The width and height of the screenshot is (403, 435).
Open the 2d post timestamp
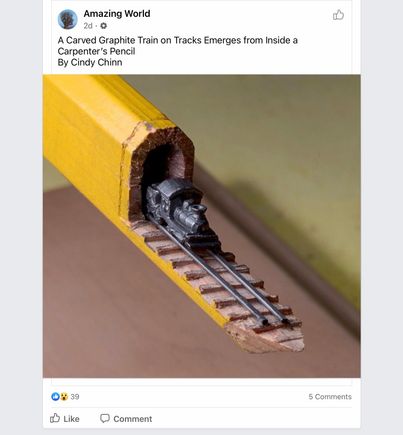pyautogui.click(x=88, y=26)
